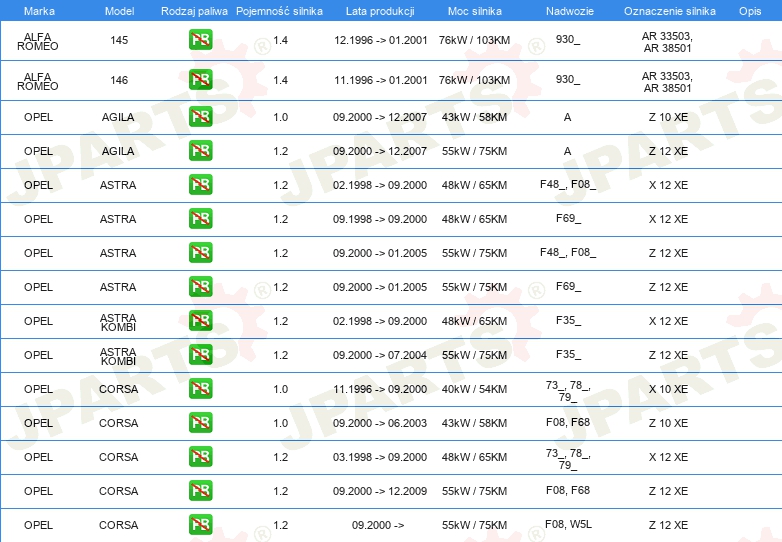Select the Marka column header
Viewport: 782px width, 542px height.
coord(39,11)
